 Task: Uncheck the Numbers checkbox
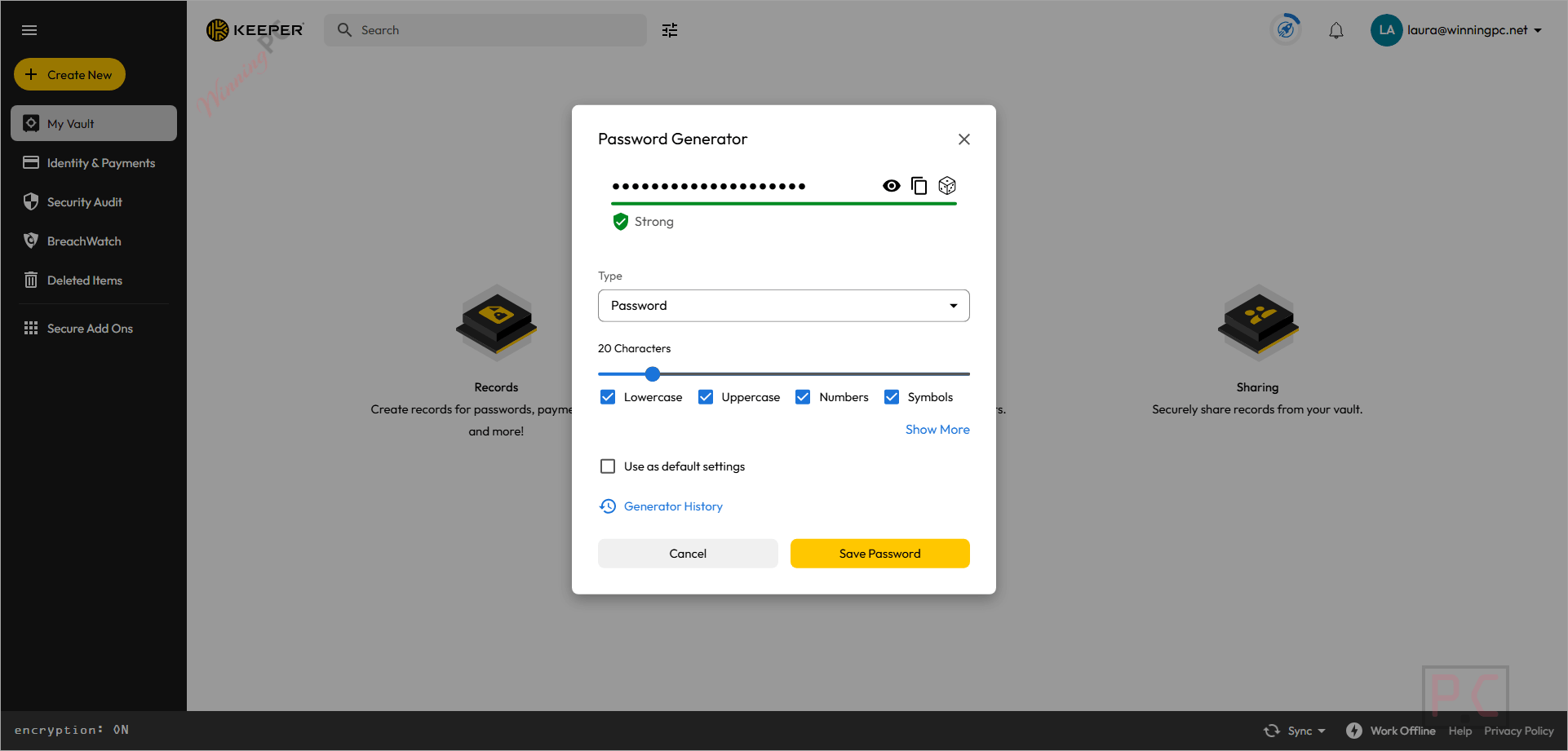pyautogui.click(x=803, y=397)
